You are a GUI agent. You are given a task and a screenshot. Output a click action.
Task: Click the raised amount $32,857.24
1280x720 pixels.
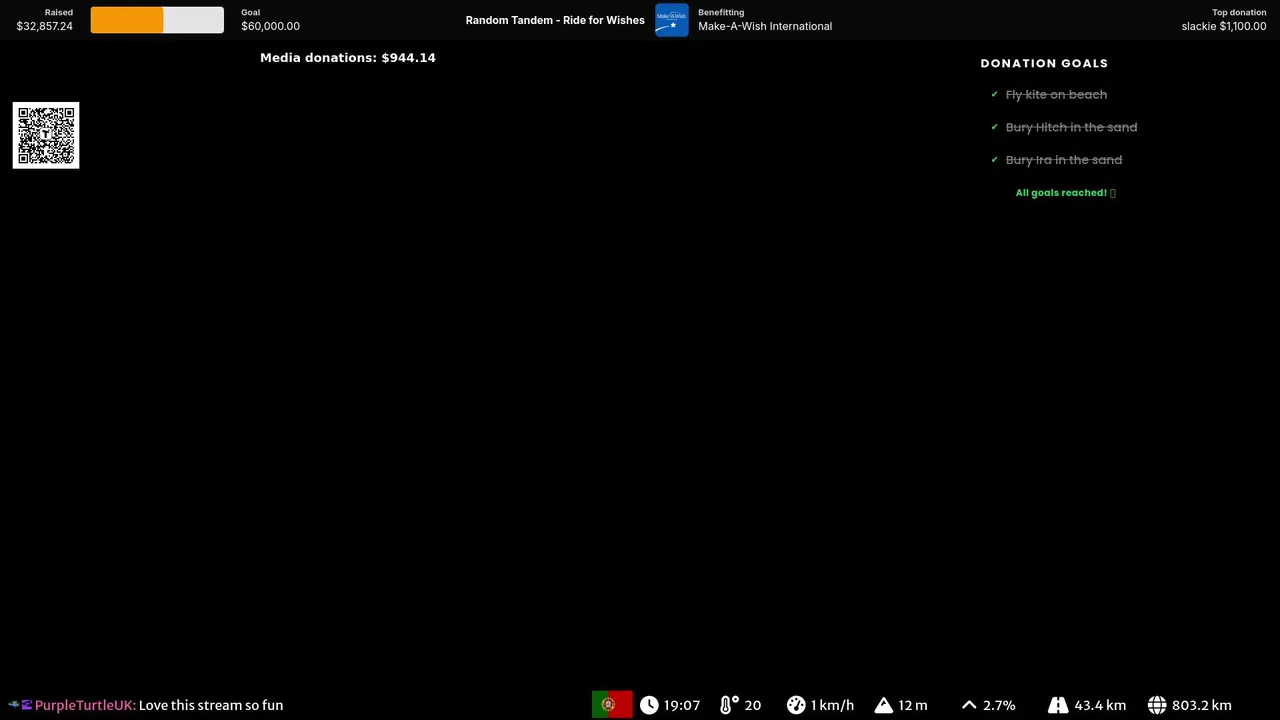(x=44, y=26)
